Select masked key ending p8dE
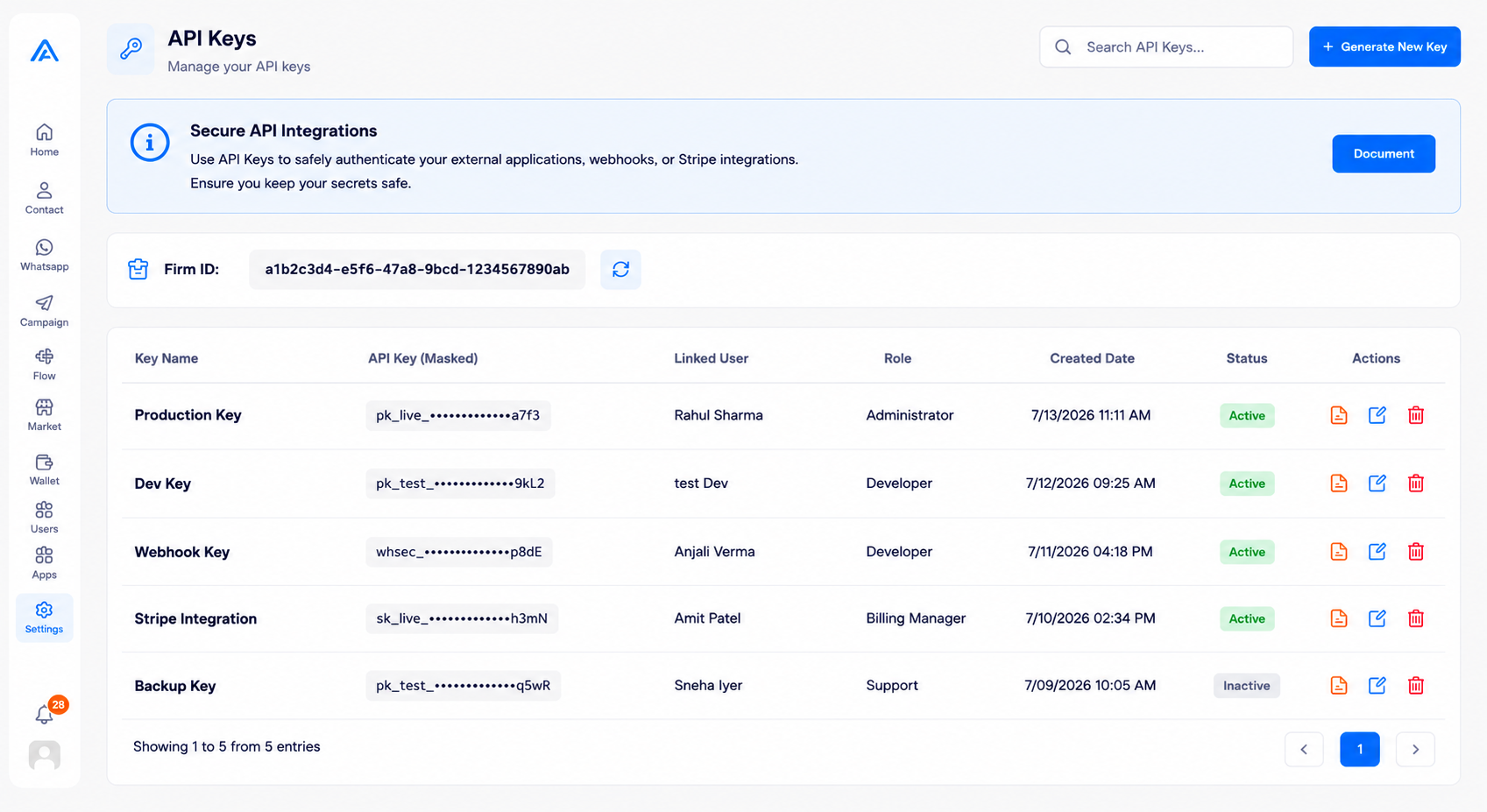Image resolution: width=1487 pixels, height=812 pixels. [x=459, y=552]
